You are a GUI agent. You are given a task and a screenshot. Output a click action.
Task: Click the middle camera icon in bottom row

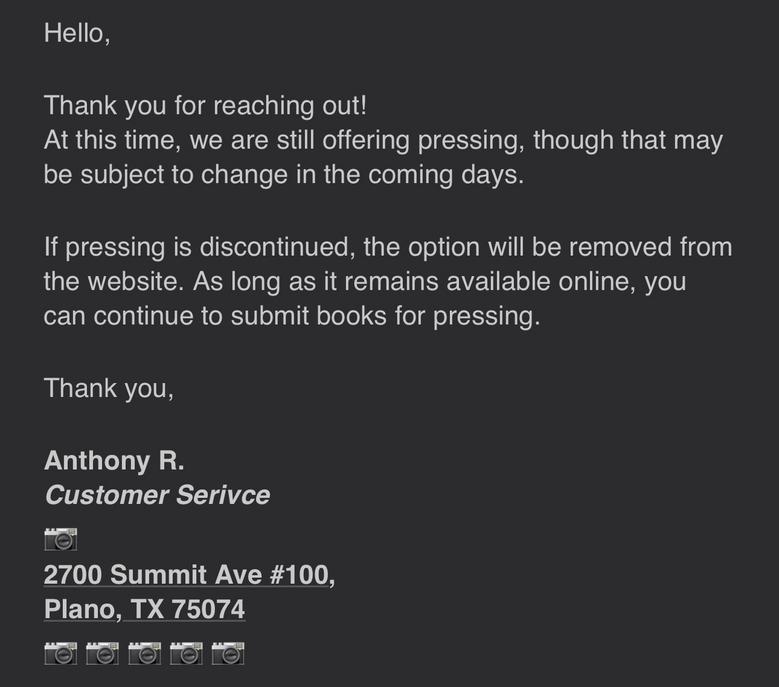click(x=144, y=654)
